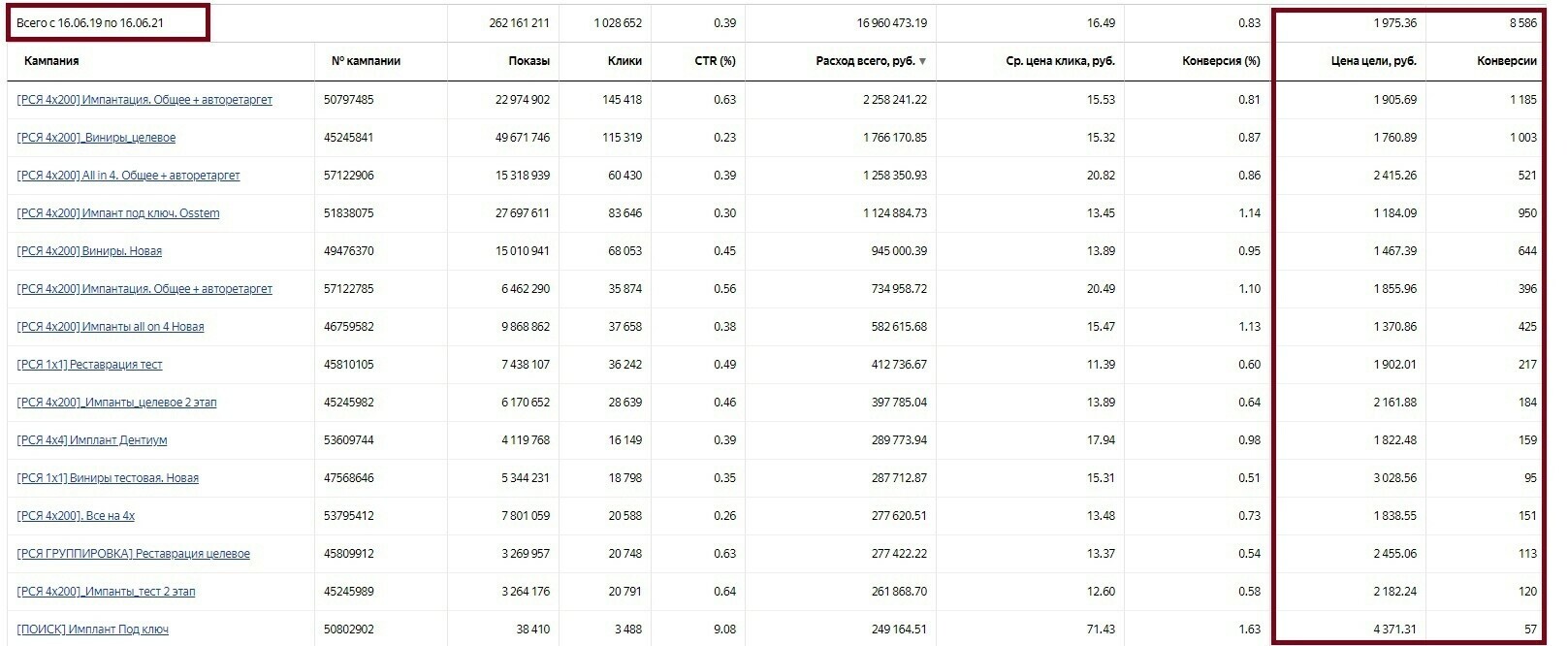Open Имплант под ключ. Osstem campaign

(118, 213)
